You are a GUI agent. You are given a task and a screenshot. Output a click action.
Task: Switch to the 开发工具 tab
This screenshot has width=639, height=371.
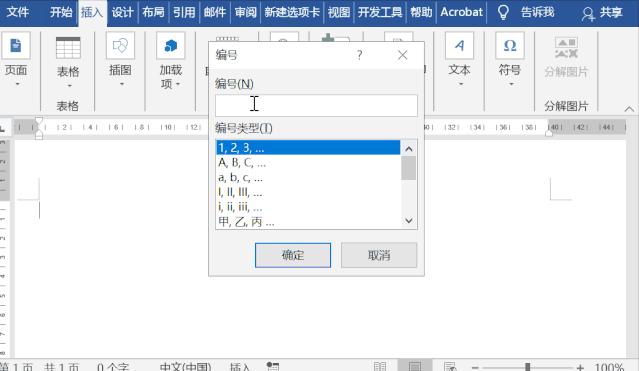point(380,12)
